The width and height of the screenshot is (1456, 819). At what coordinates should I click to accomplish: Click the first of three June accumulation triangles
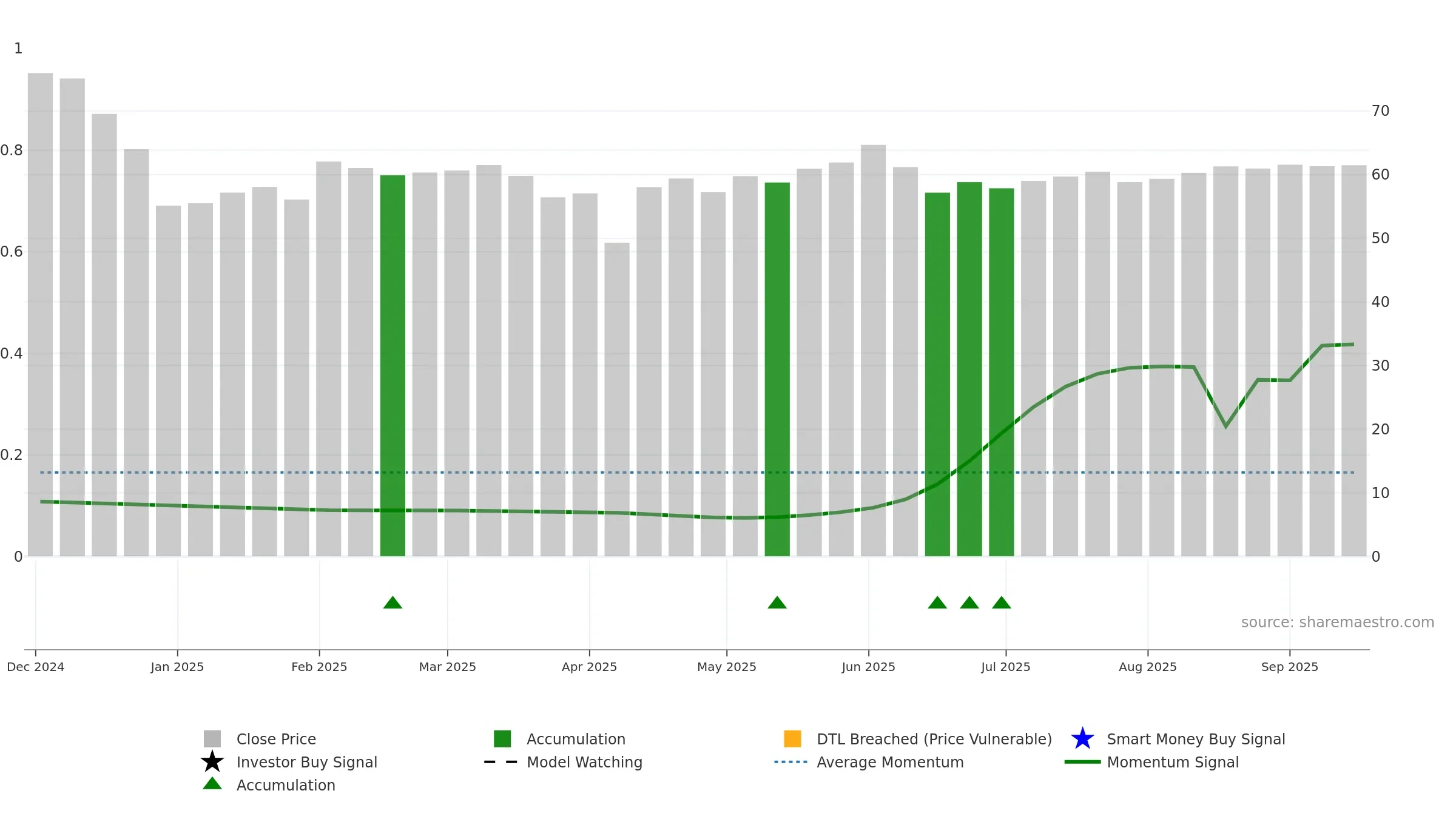(937, 602)
